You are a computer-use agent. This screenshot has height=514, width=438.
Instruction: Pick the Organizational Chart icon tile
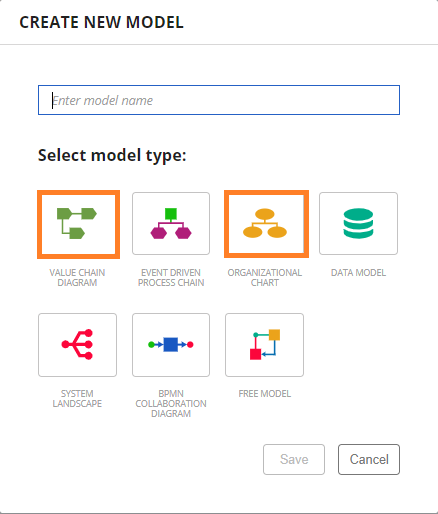[266, 224]
